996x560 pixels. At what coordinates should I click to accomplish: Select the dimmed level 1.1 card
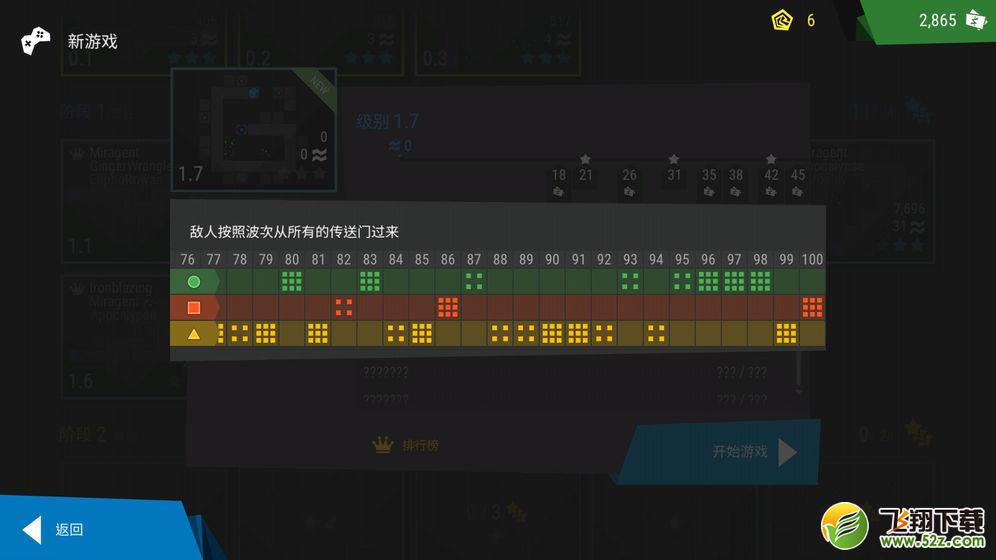tap(116, 202)
